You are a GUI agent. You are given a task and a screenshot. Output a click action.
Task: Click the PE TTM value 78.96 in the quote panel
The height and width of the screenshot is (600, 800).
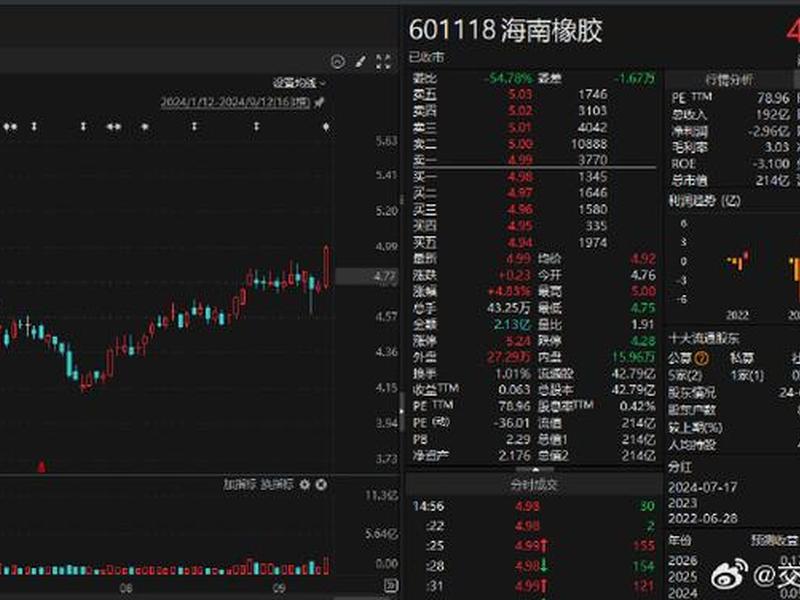coord(514,406)
